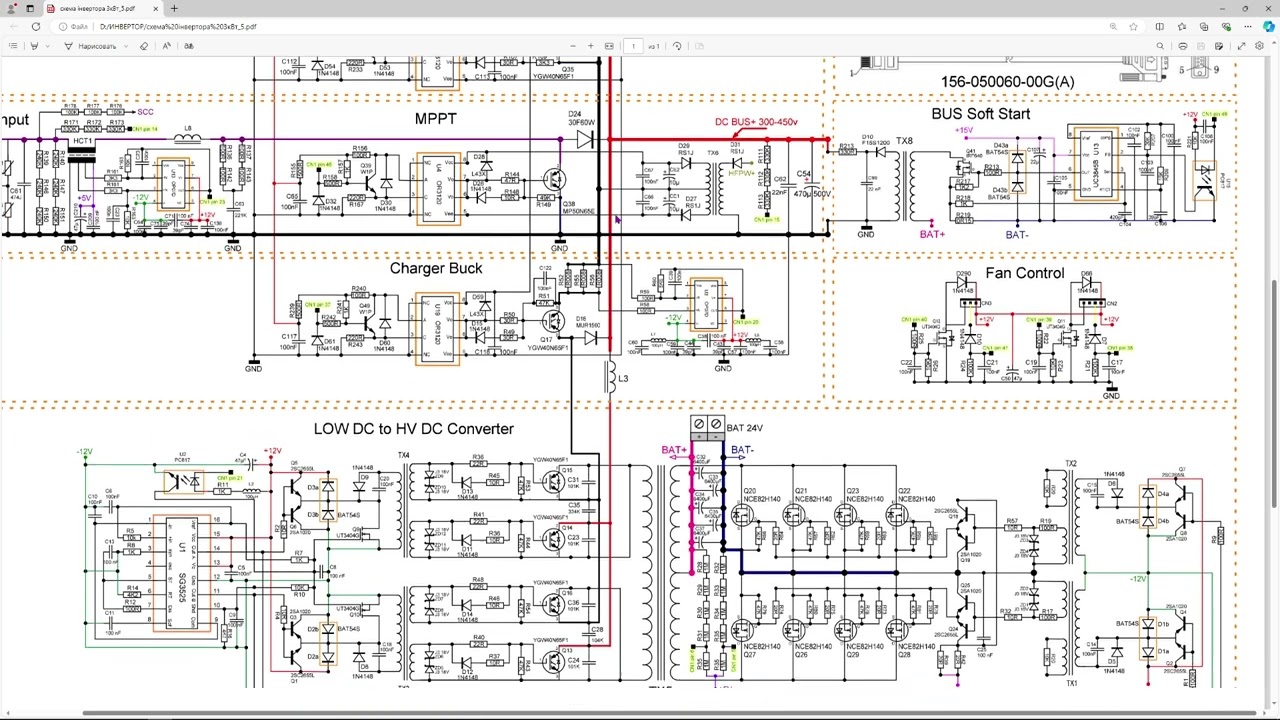Switch to схема інвертора 3кВт_5.pdf tab
This screenshot has width=1280, height=720.
pos(98,8)
